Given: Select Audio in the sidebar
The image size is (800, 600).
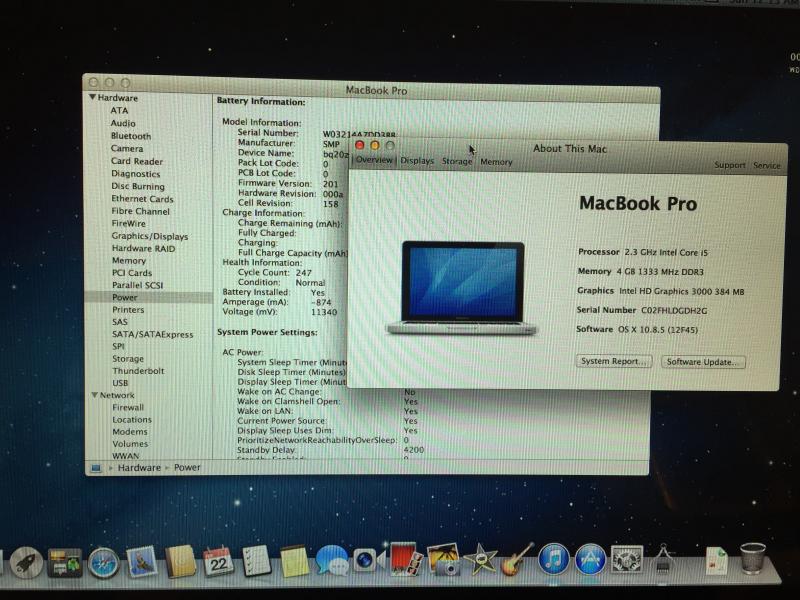Looking at the screenshot, I should (x=123, y=123).
